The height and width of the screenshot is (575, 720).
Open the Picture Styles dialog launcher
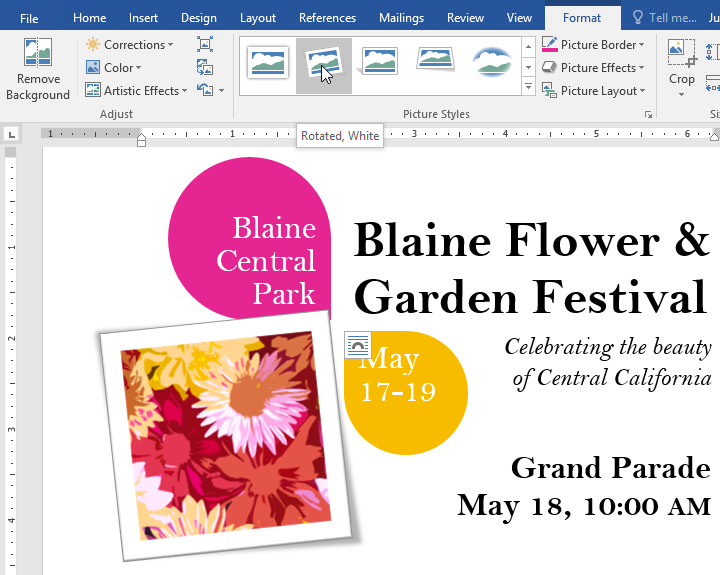648,116
